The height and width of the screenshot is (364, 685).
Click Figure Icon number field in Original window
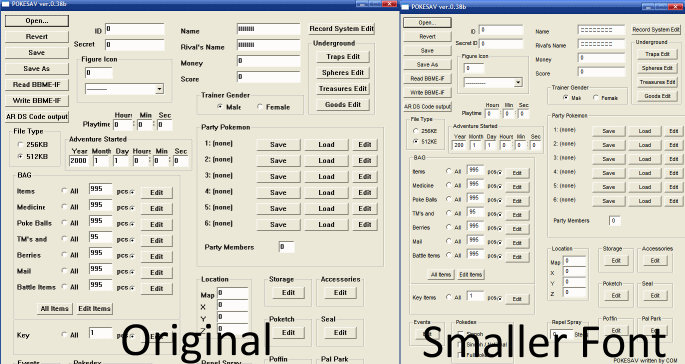[99, 73]
